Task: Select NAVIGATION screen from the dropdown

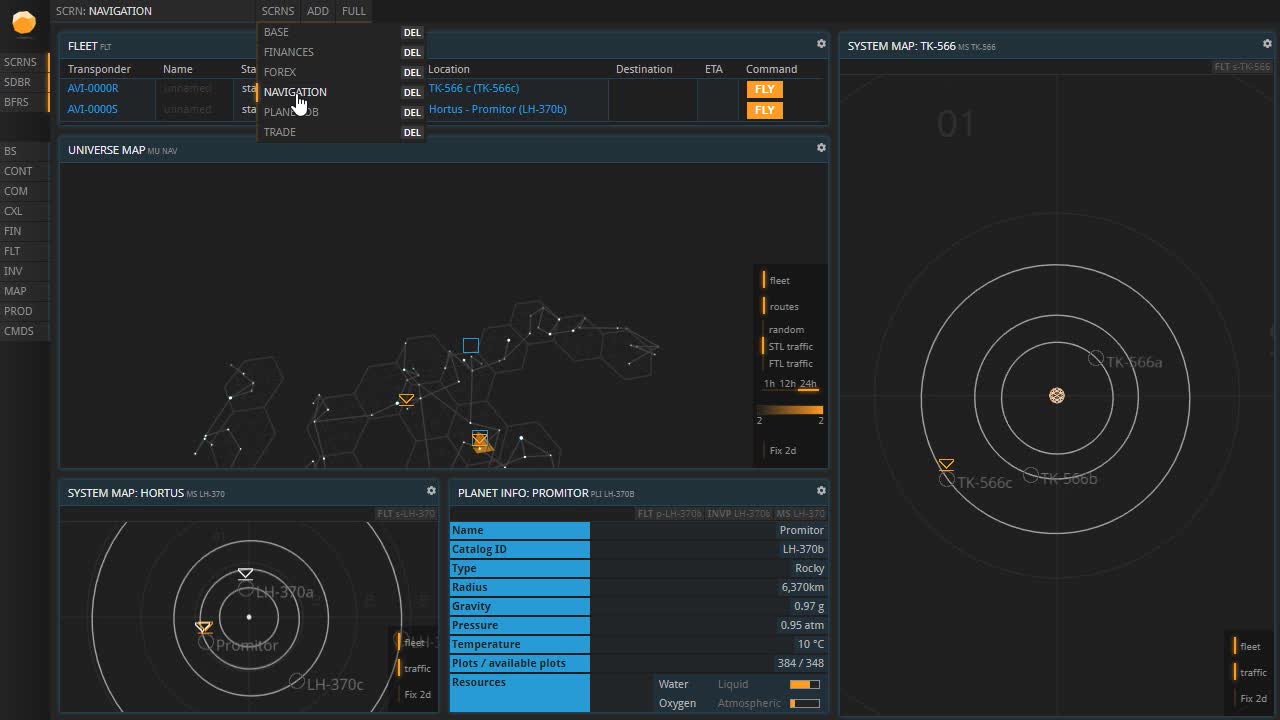Action: [295, 92]
